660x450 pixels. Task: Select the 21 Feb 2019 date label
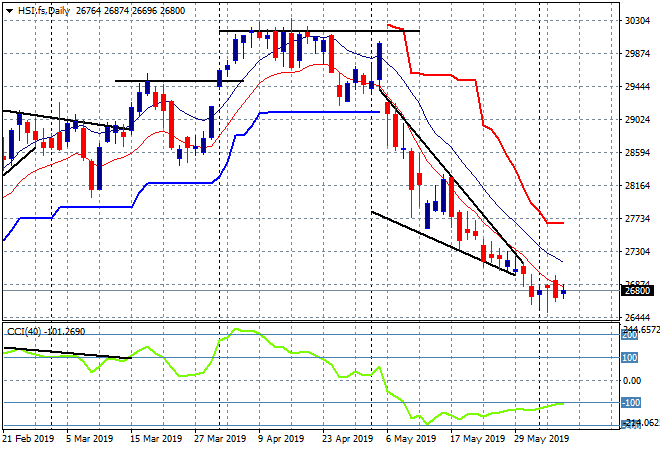click(28, 439)
